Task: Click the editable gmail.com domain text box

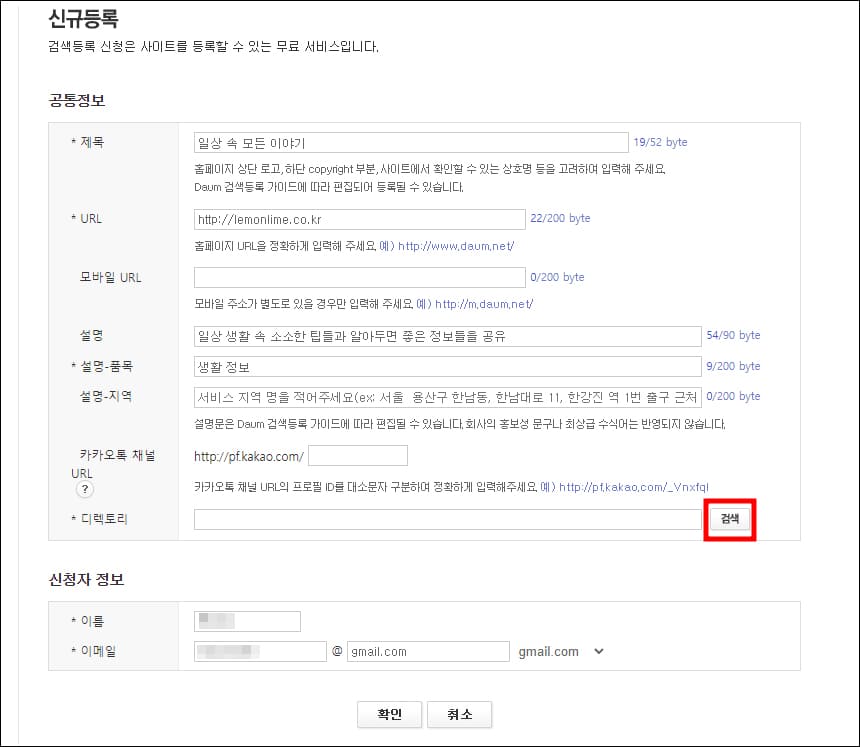Action: click(428, 651)
